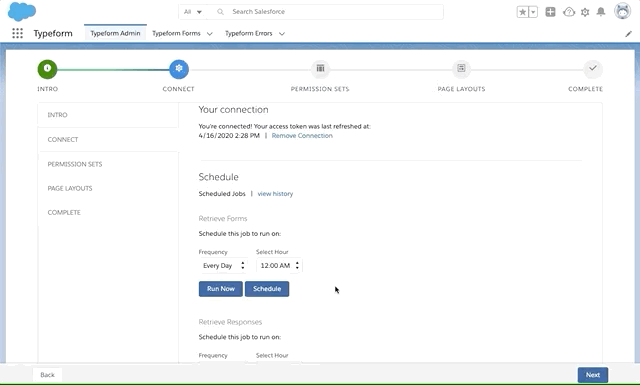Click the '4/16/2020 2:28 PM' timestamp
This screenshot has width=640, height=385.
point(229,136)
